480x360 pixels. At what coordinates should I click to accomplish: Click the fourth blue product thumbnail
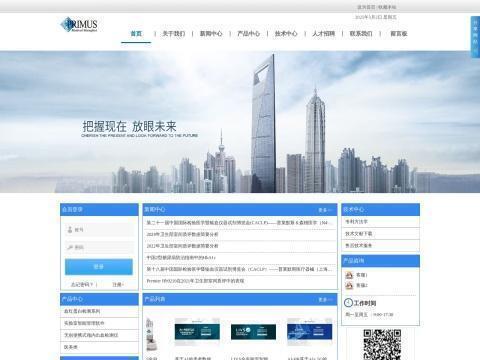coord(310,332)
